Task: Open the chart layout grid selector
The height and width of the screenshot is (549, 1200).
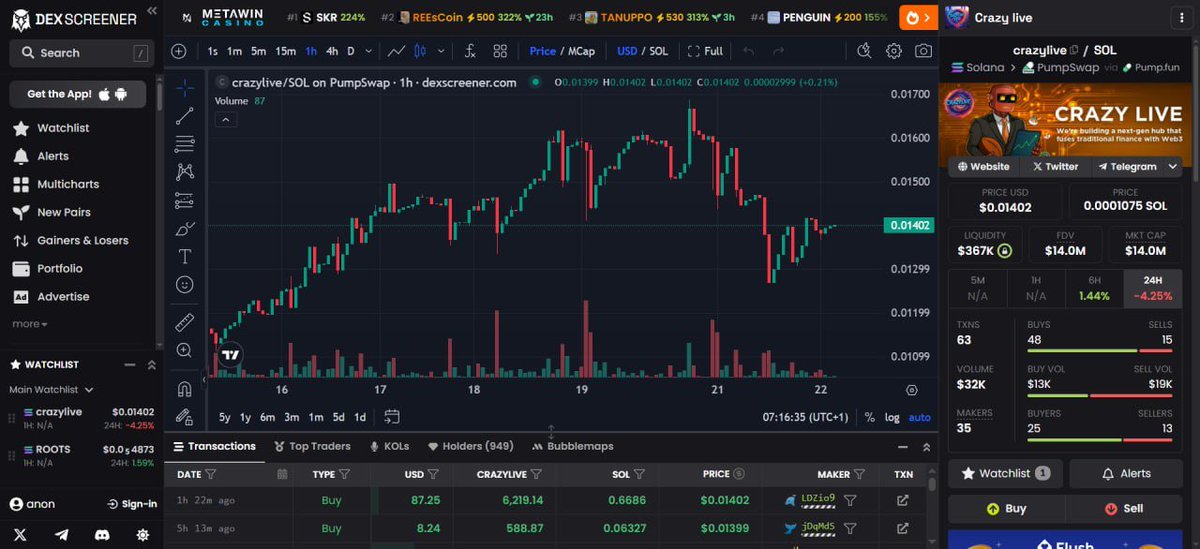Action: click(x=499, y=51)
